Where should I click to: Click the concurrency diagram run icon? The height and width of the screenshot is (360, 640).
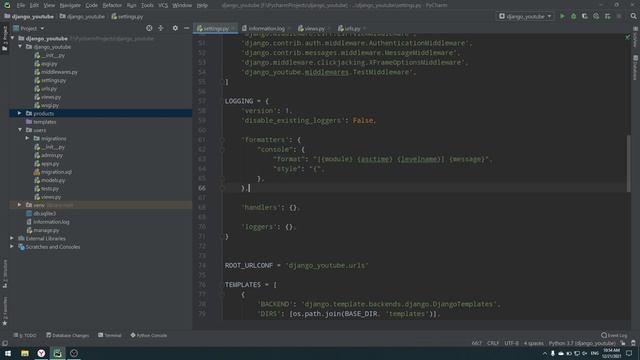click(x=607, y=16)
